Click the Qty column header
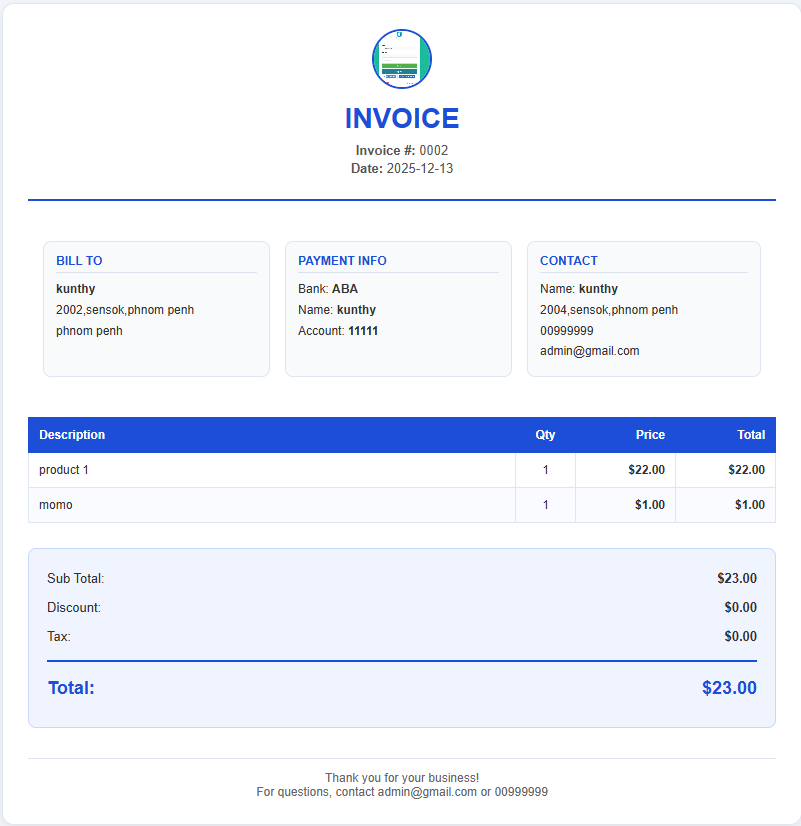Image resolution: width=801 pixels, height=826 pixels. pyautogui.click(x=545, y=435)
